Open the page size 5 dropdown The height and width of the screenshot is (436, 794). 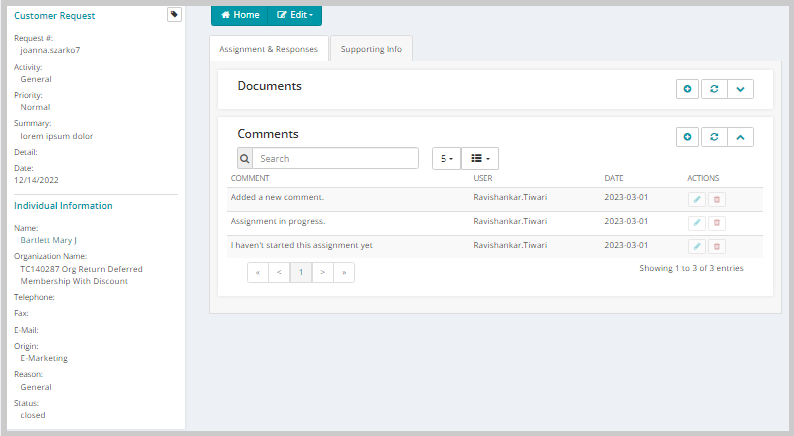446,158
